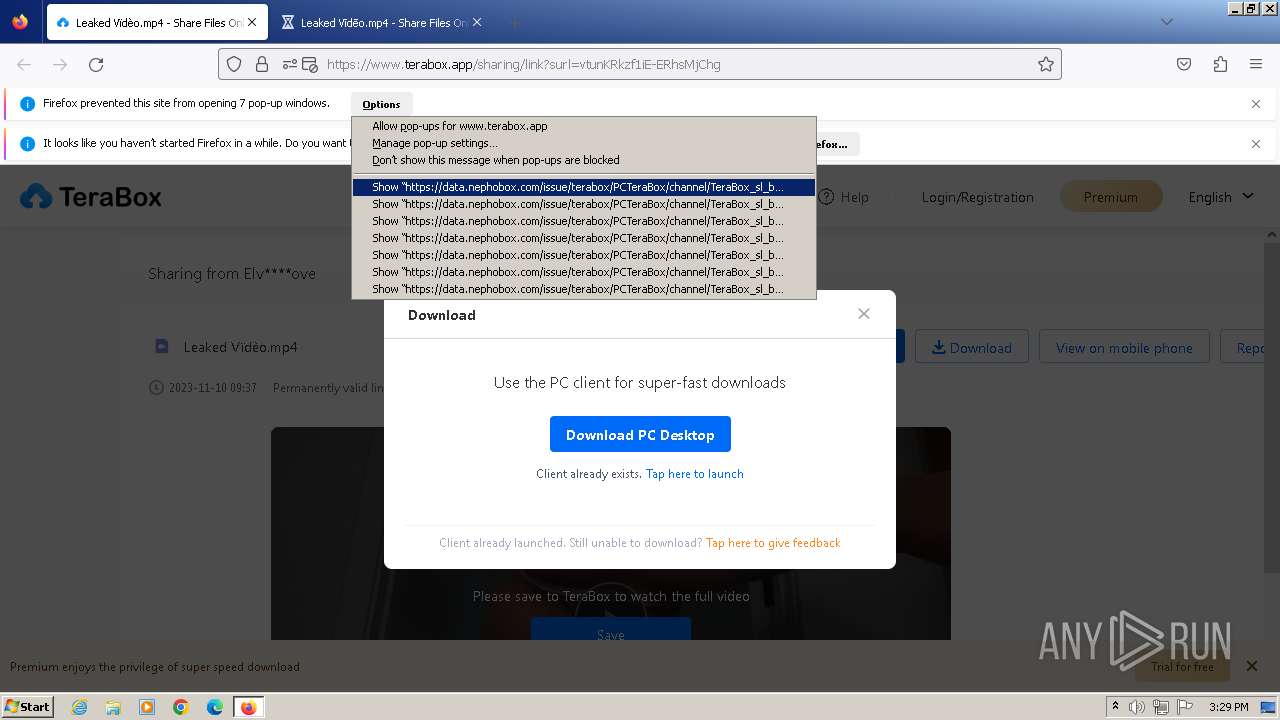
Task: Click the system clock 3:29 PM
Action: click(x=1229, y=707)
